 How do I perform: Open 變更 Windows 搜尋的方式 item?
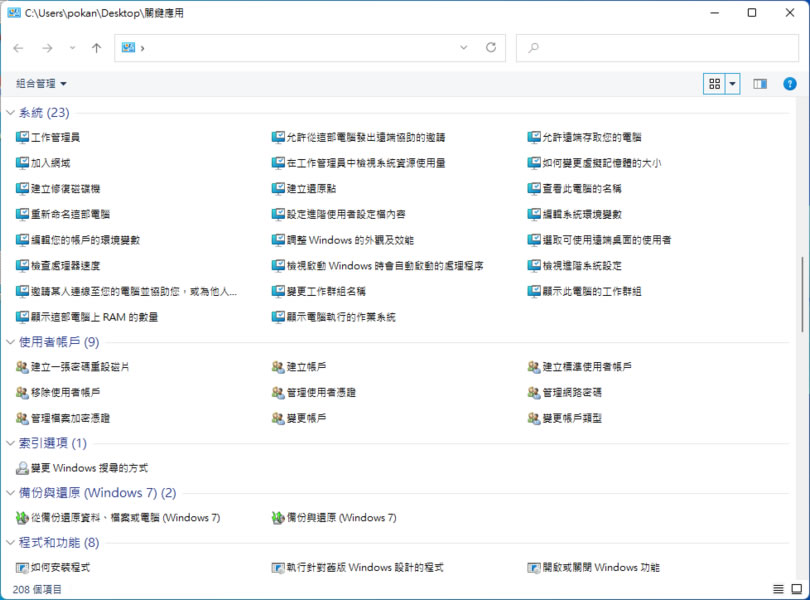click(88, 468)
